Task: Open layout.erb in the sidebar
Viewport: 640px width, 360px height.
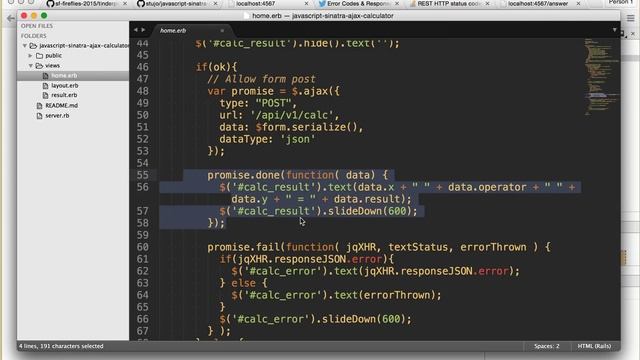Action: 64,85
